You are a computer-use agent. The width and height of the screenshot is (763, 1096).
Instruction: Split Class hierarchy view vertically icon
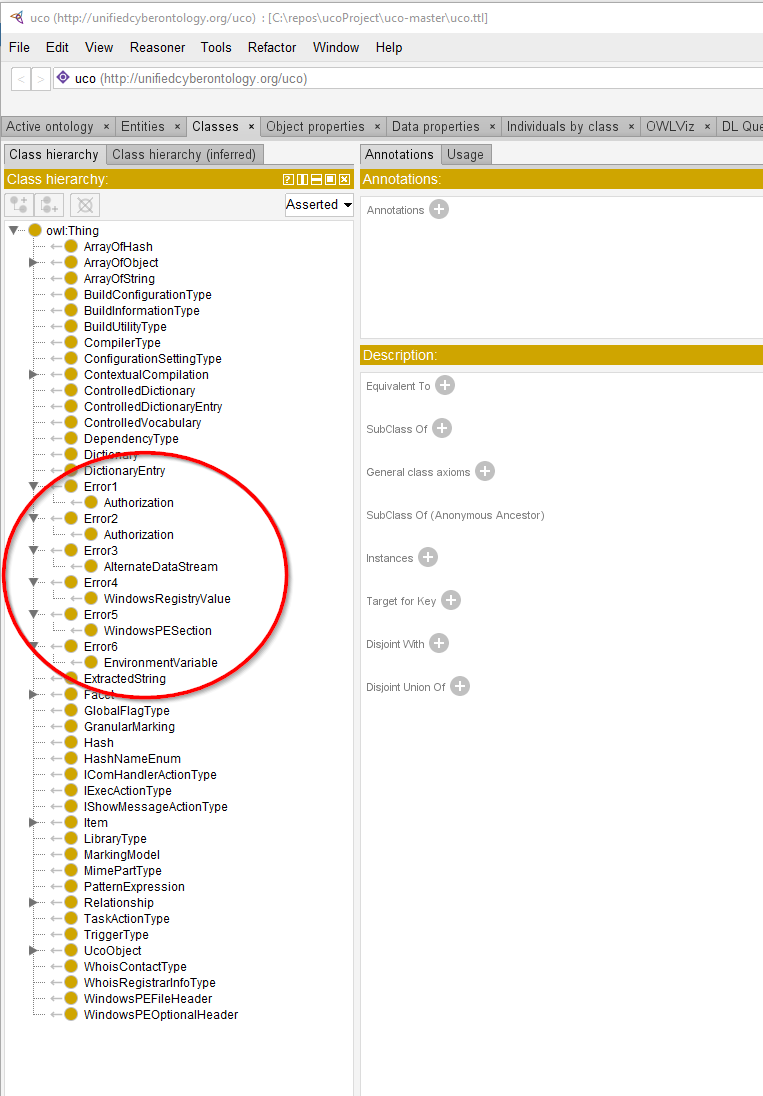(302, 180)
